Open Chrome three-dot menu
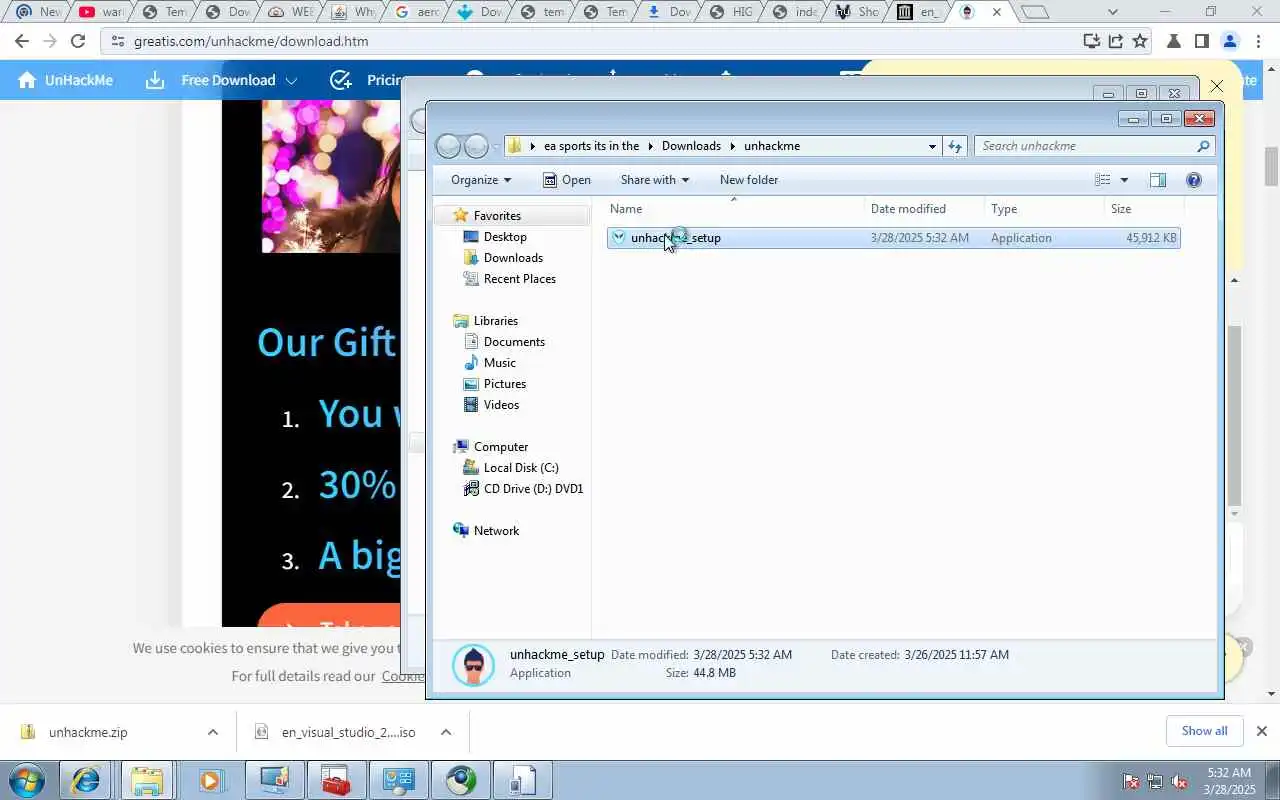 (x=1258, y=41)
